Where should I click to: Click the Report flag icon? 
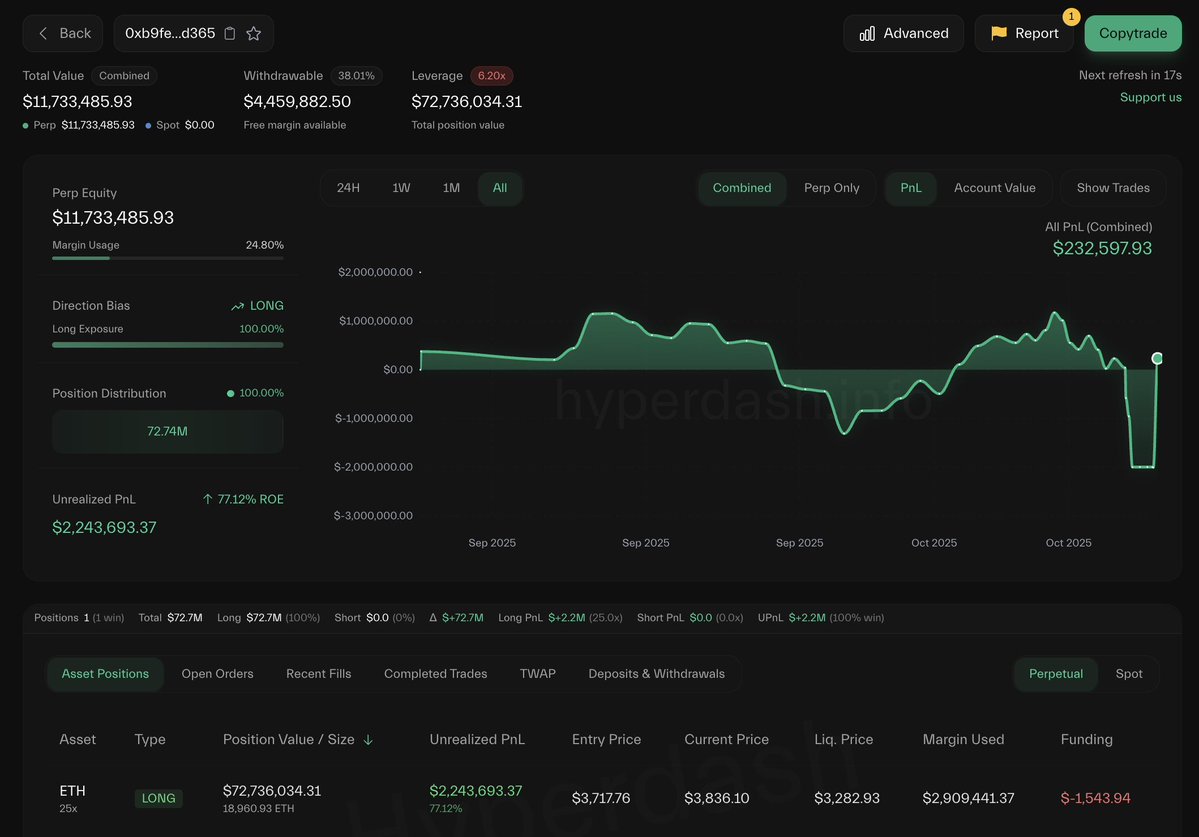[998, 34]
